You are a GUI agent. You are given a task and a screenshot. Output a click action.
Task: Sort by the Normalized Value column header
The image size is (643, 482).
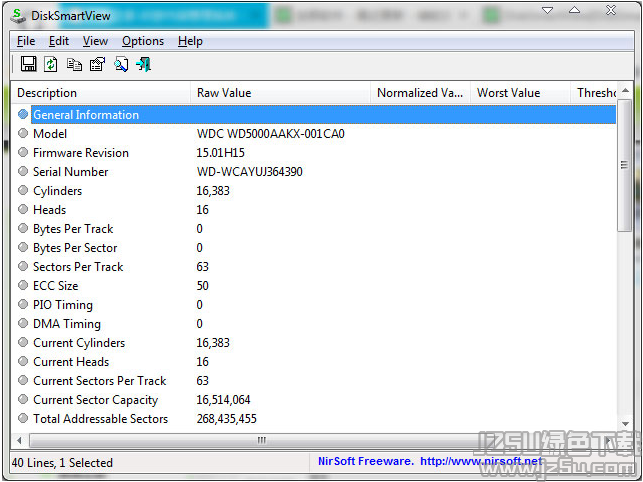point(420,93)
